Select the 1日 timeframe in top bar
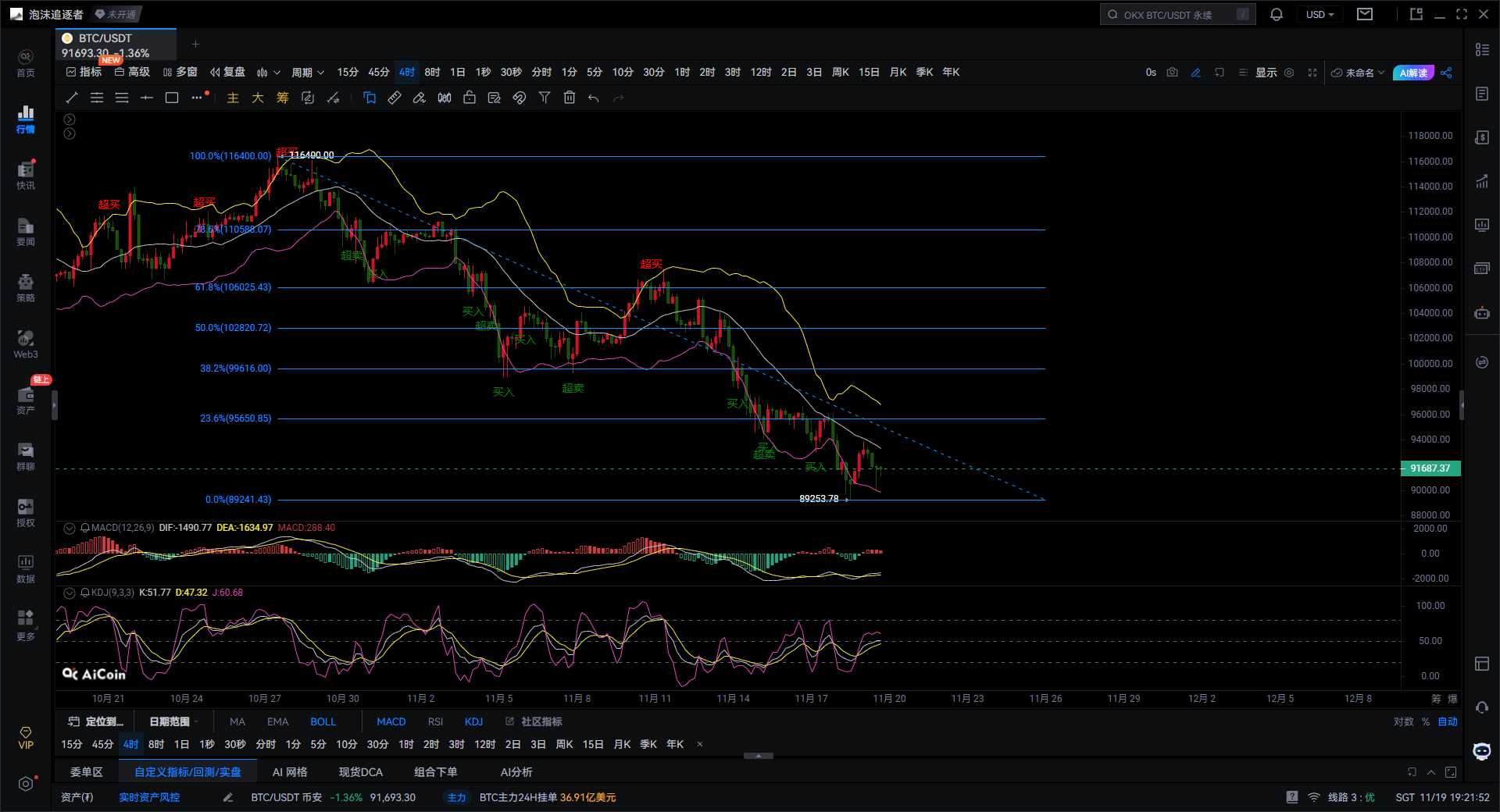The image size is (1500, 812). (457, 73)
